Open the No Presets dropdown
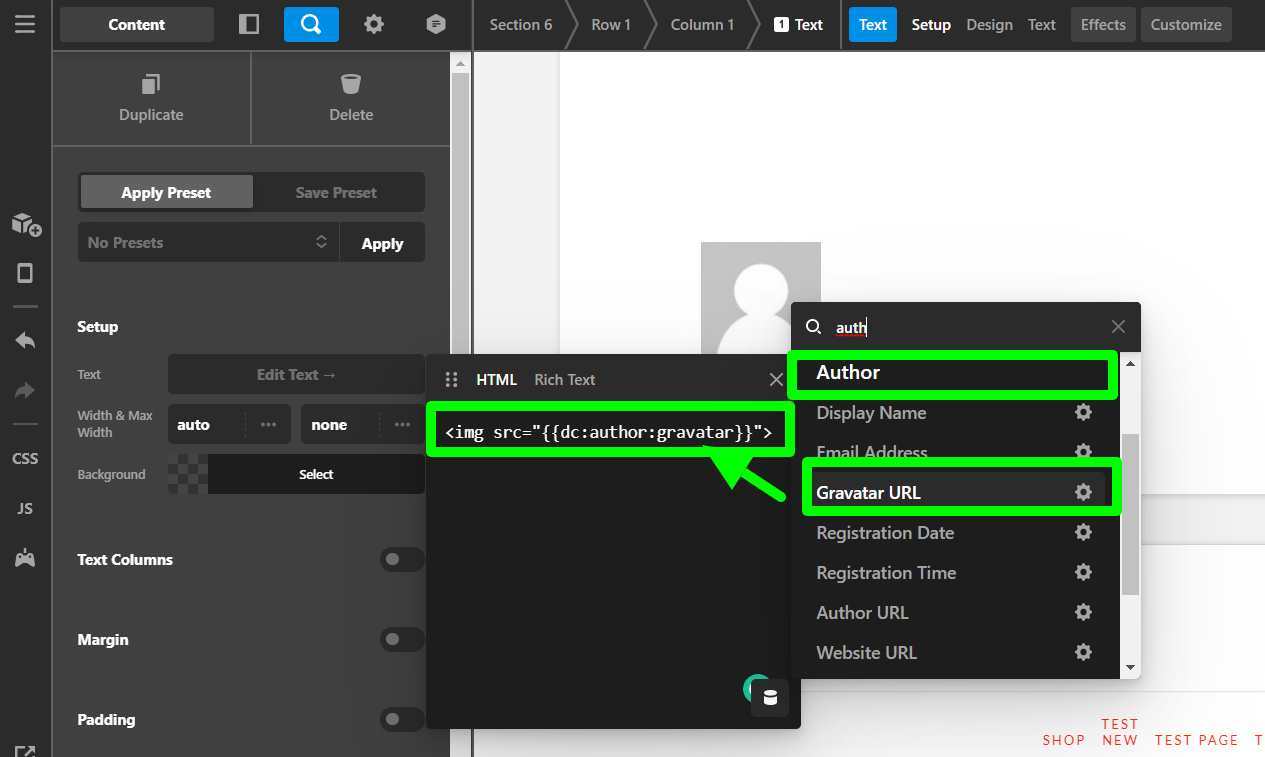 [x=208, y=242]
